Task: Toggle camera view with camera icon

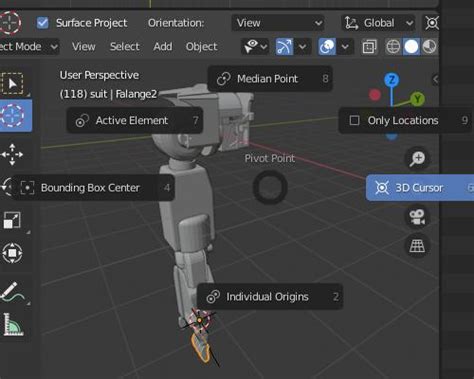Action: (417, 217)
